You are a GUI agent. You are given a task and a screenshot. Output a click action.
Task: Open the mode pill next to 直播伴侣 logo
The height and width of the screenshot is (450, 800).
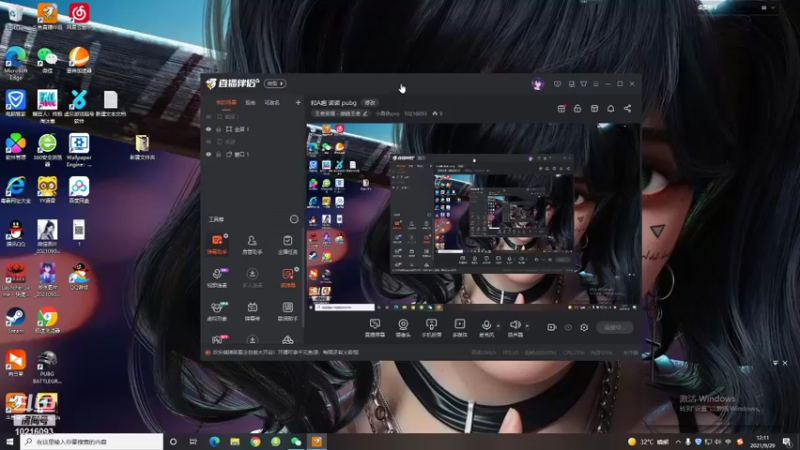coord(275,83)
